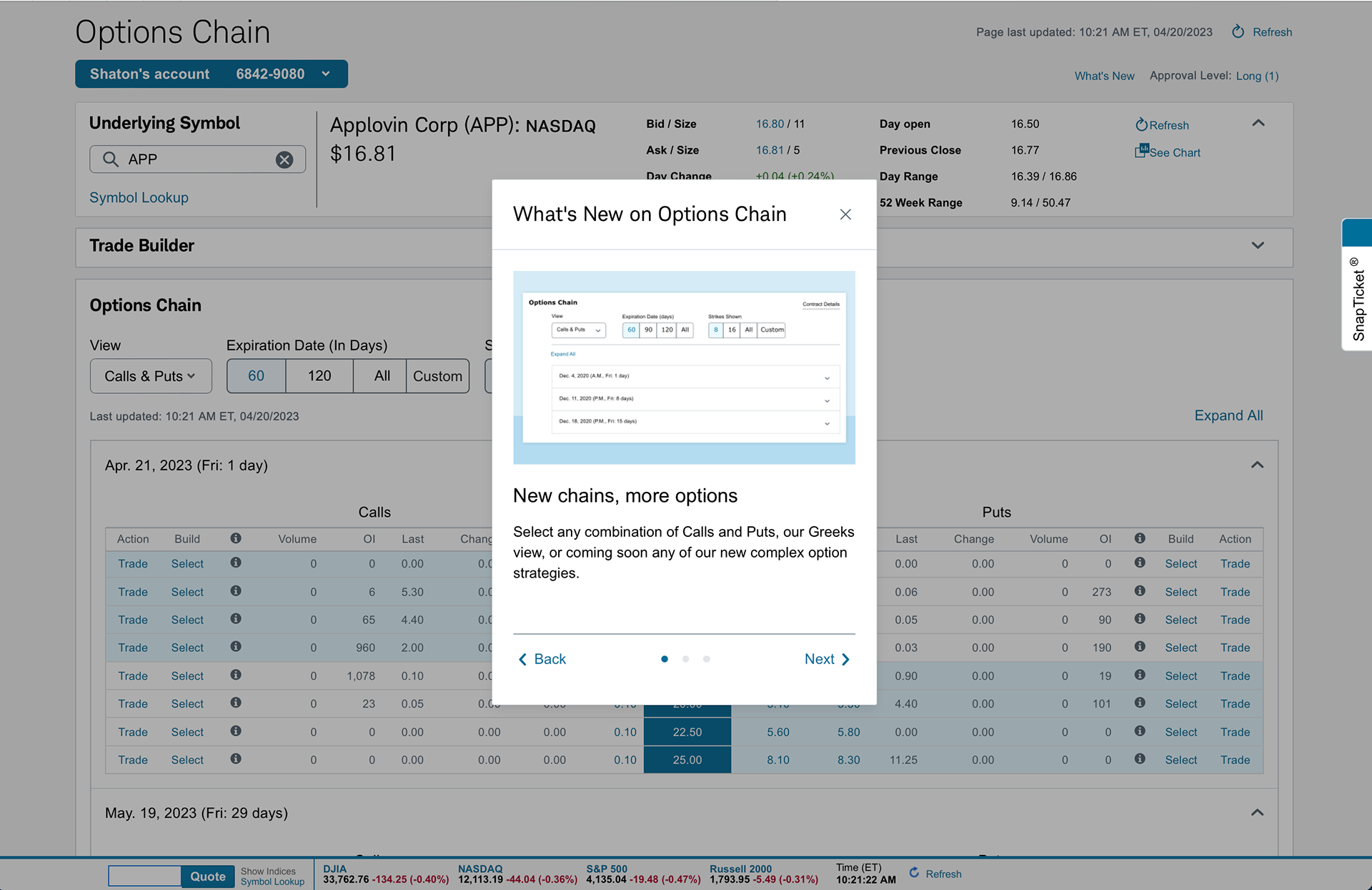Click the See Chart icon link

click(1141, 151)
